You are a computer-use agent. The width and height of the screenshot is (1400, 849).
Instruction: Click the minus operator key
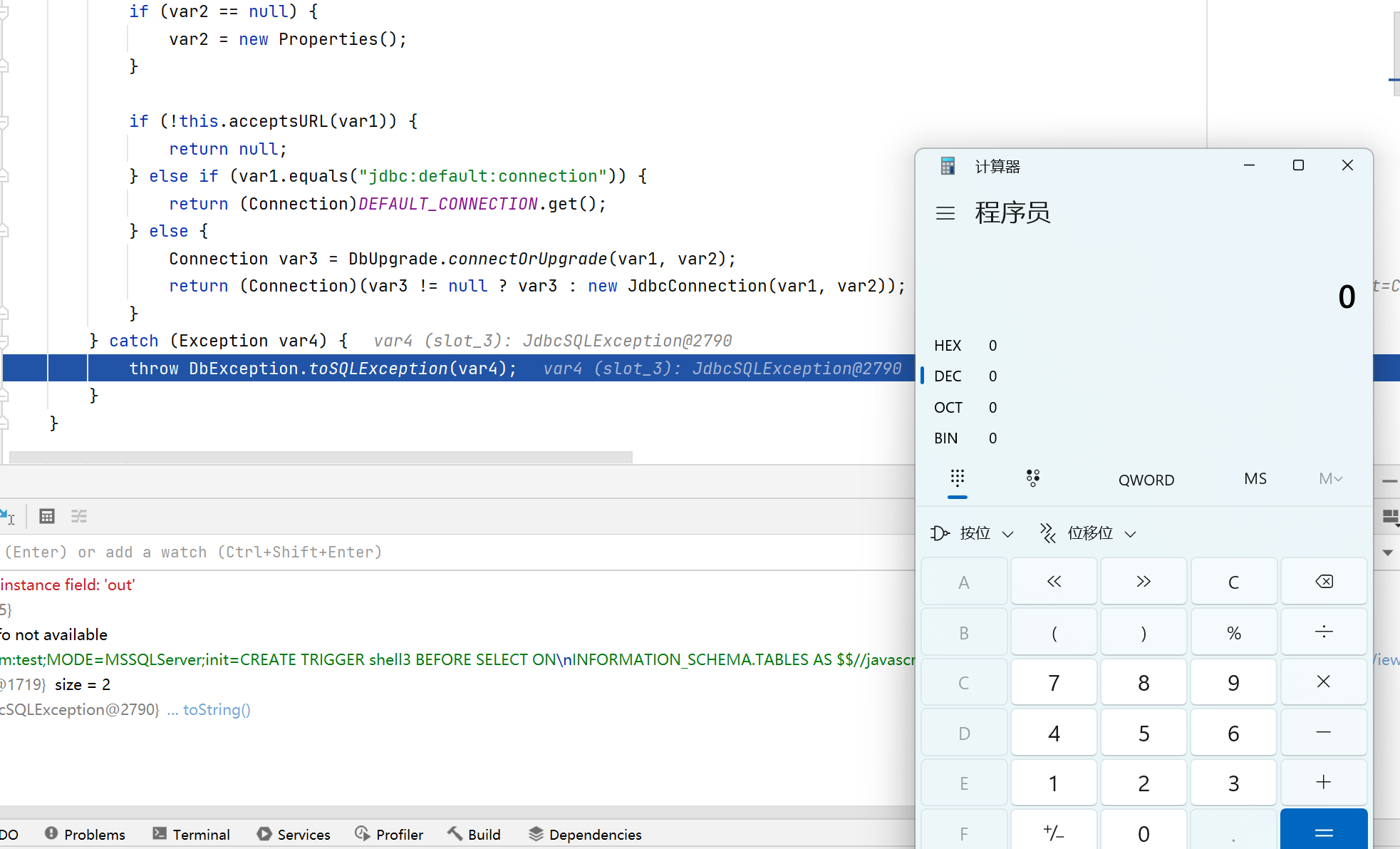point(1324,733)
